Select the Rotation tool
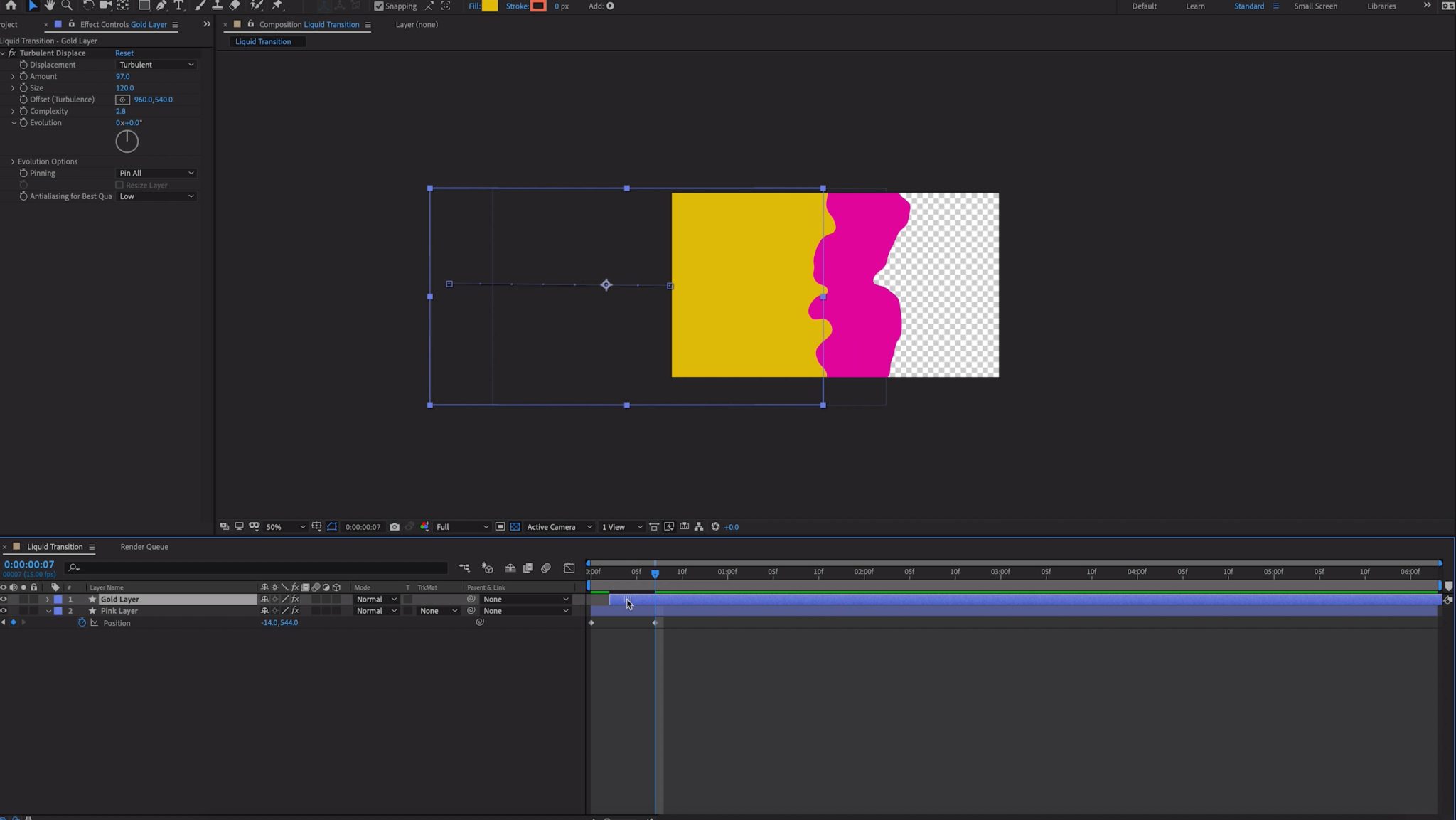Screen dimensions: 1456x820 click(87, 5)
